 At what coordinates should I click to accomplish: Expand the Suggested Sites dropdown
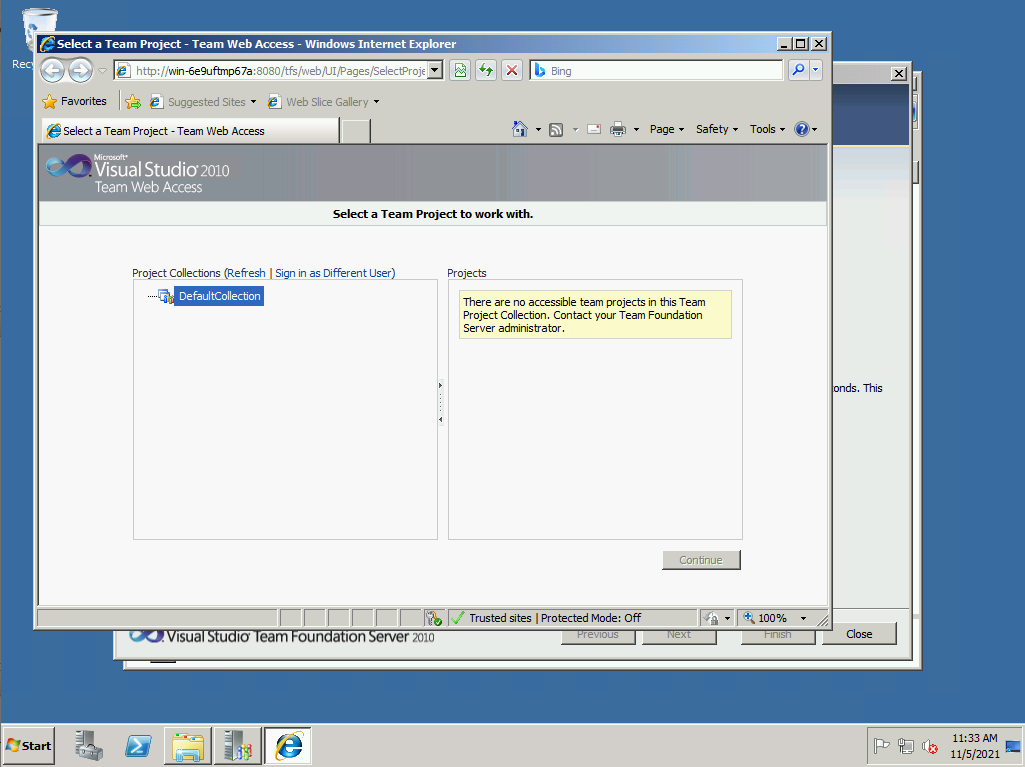coord(253,102)
